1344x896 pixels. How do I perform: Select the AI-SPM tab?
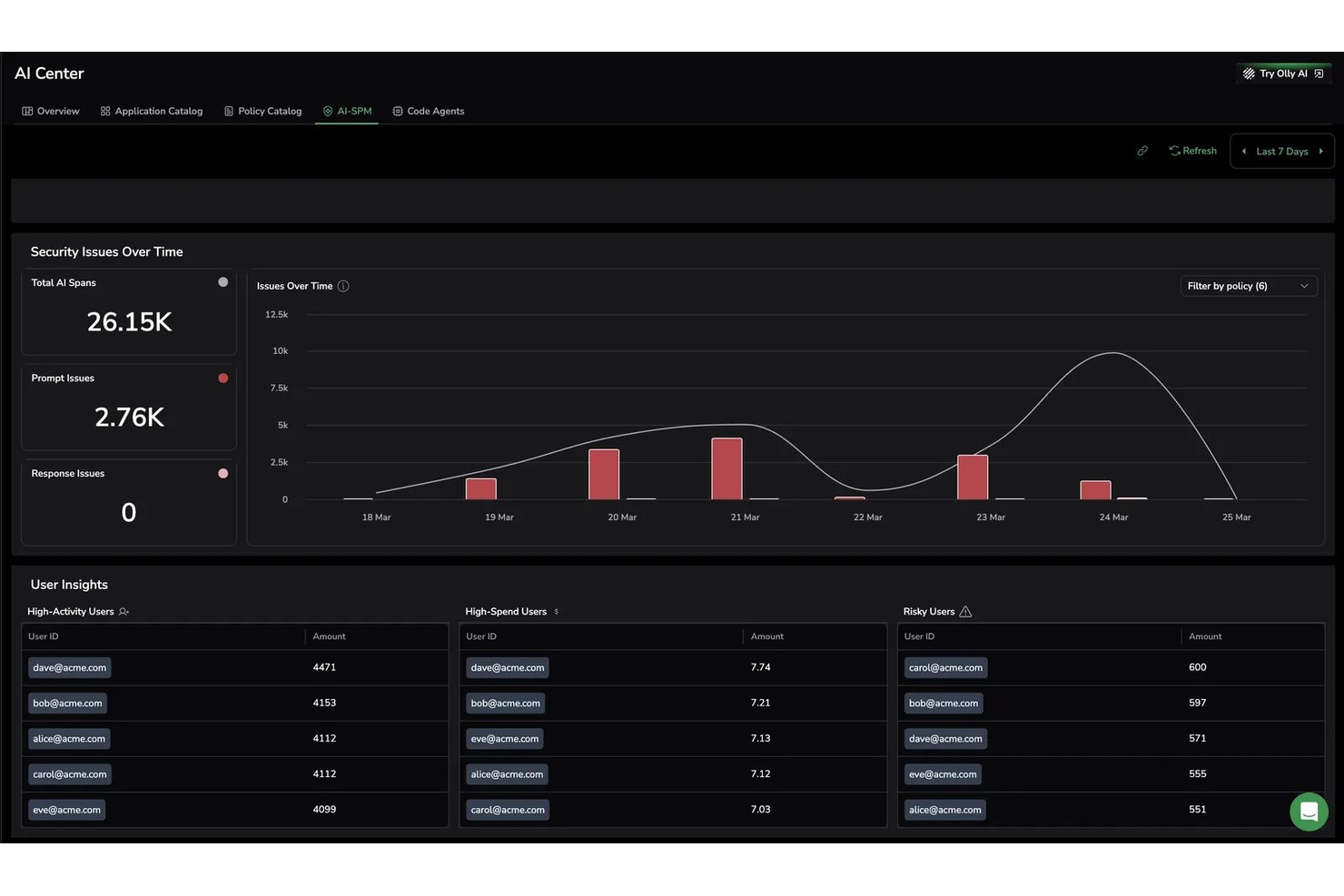coord(347,111)
